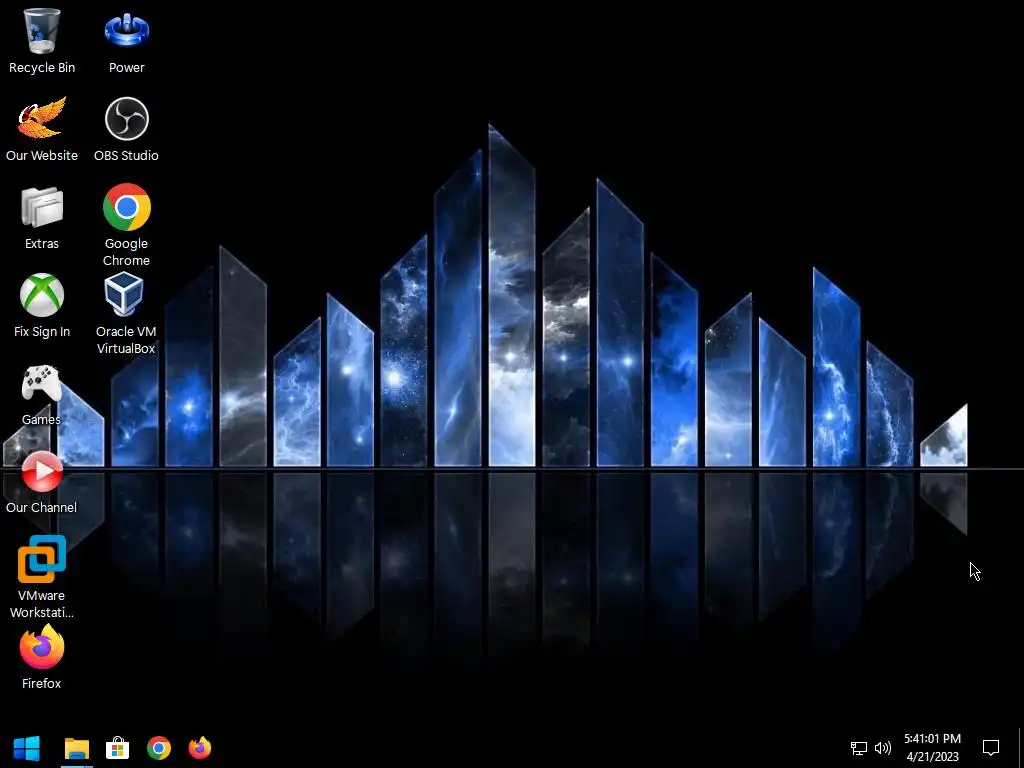Viewport: 1024px width, 768px height.
Task: Launch Firefox from the taskbar
Action: (200, 748)
